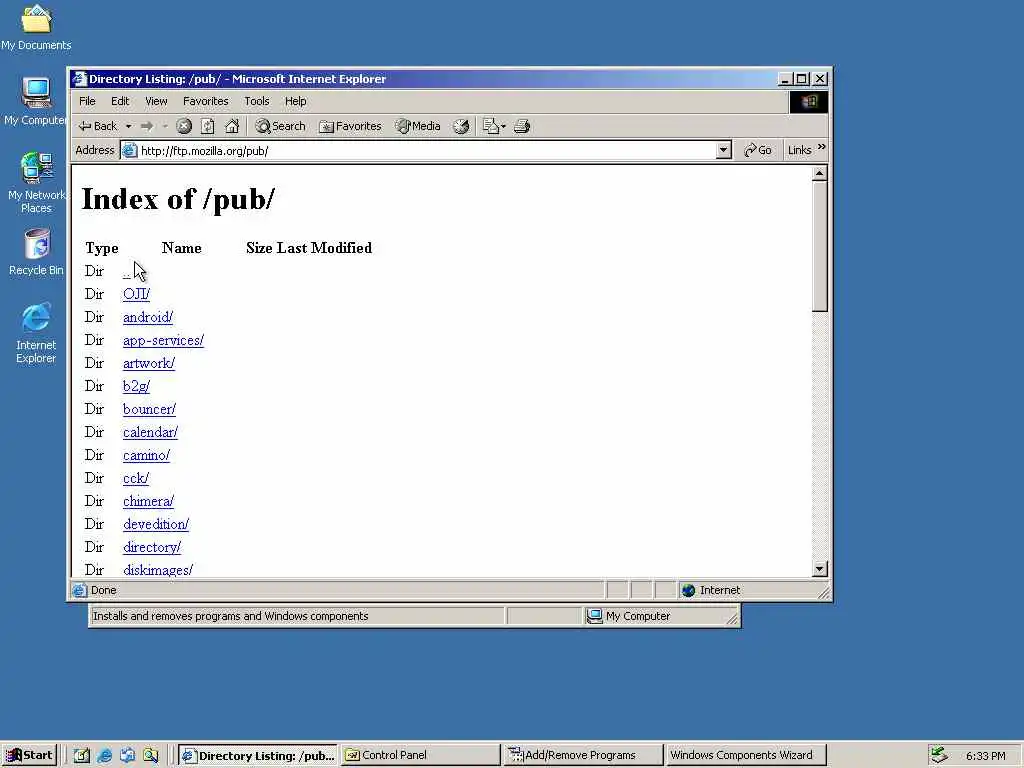
Task: Click the system tray network icon
Action: (x=938, y=755)
